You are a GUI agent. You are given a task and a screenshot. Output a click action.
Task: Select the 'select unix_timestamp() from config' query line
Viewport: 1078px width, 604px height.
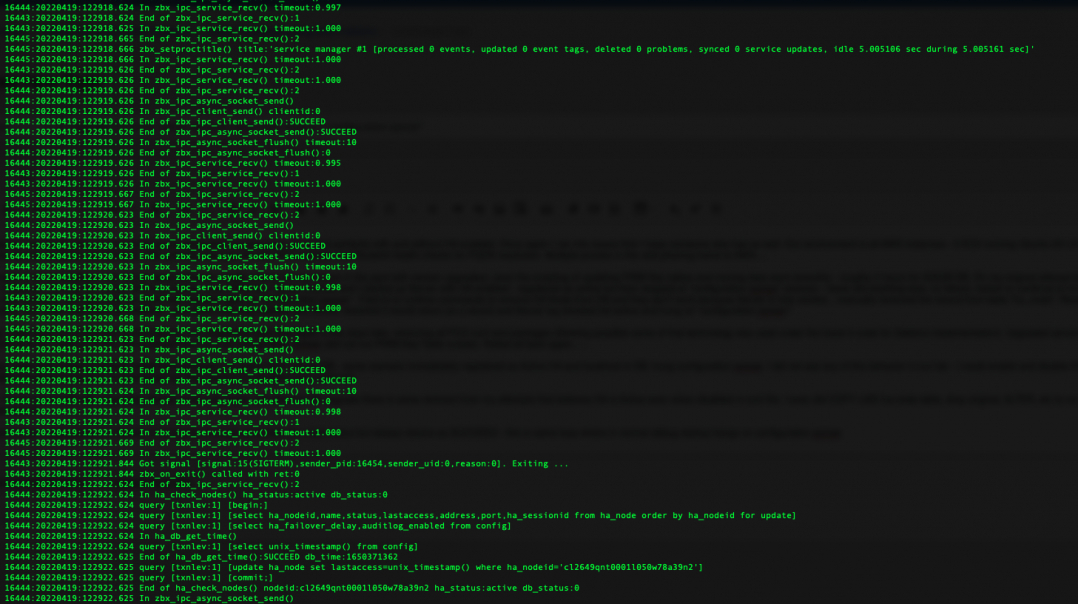click(x=211, y=546)
